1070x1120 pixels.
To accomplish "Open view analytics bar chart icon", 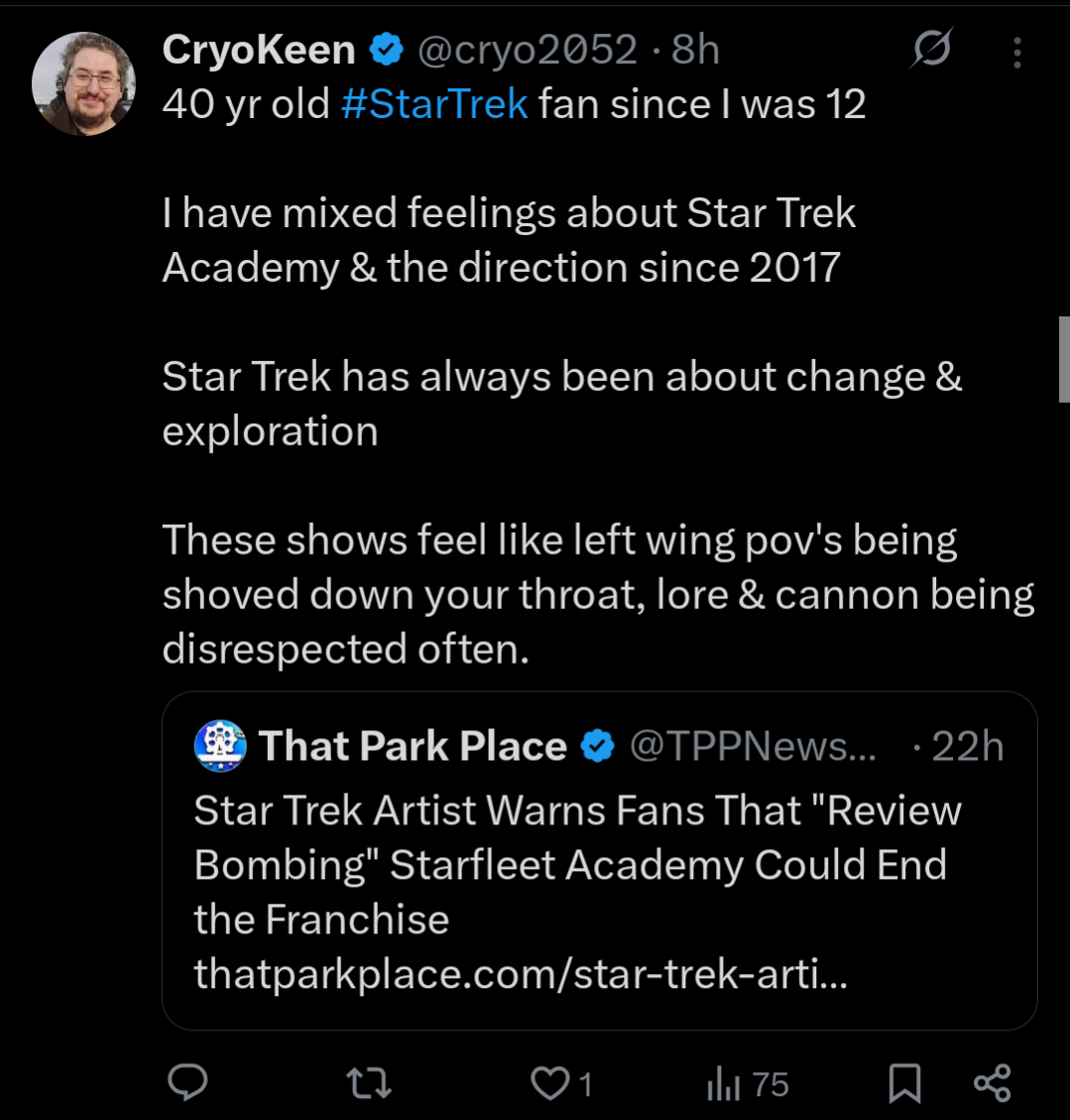I will (724, 1084).
